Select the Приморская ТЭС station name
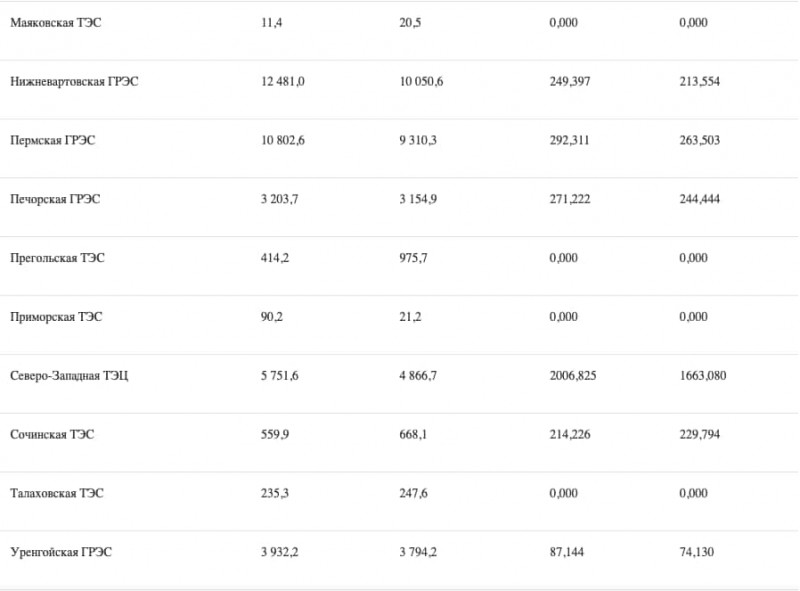The height and width of the screenshot is (591, 800). 56,318
